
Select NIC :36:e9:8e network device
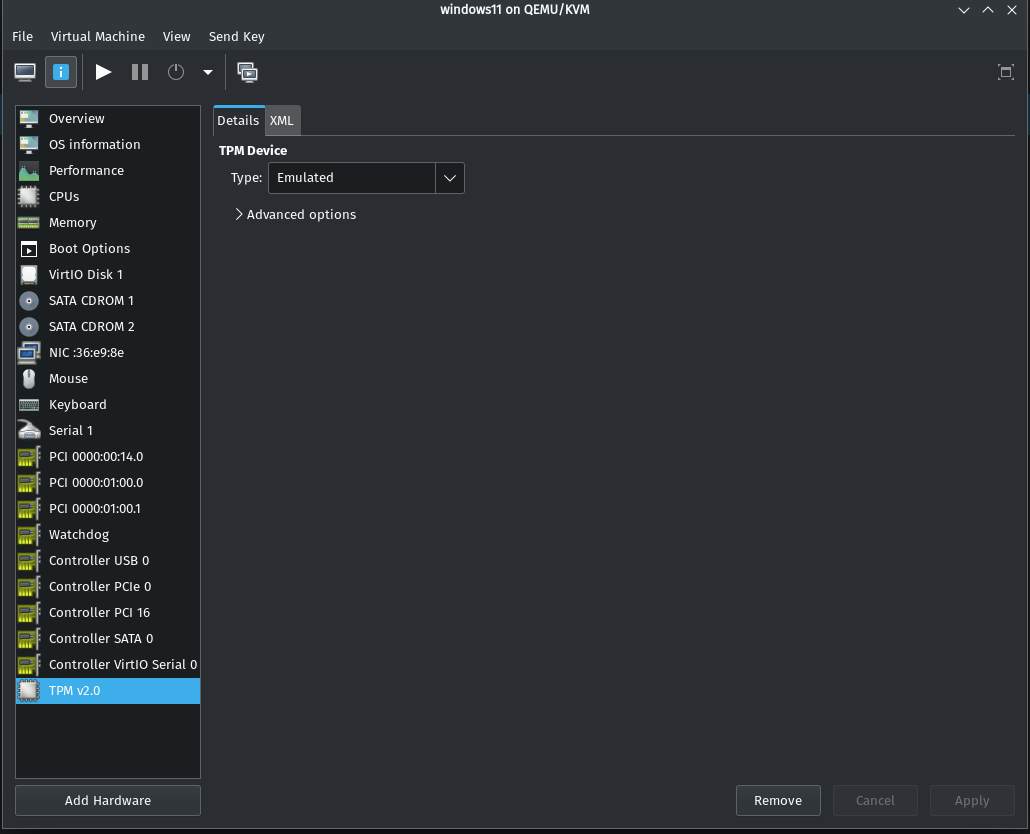tap(86, 353)
